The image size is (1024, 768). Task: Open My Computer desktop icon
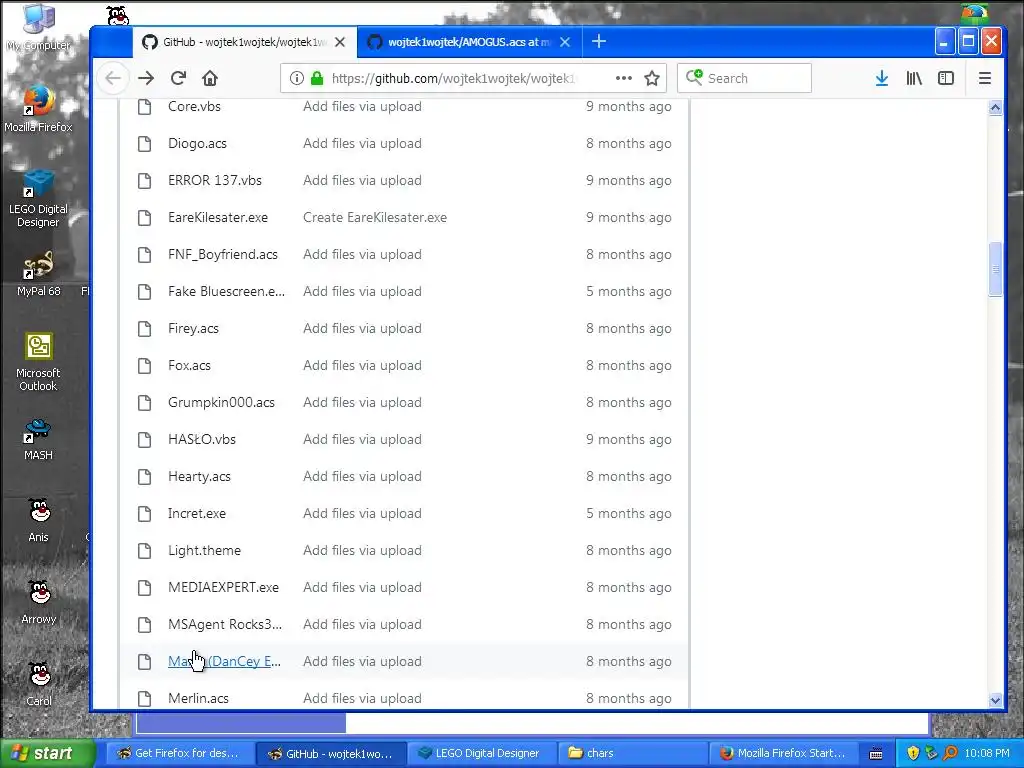38,28
